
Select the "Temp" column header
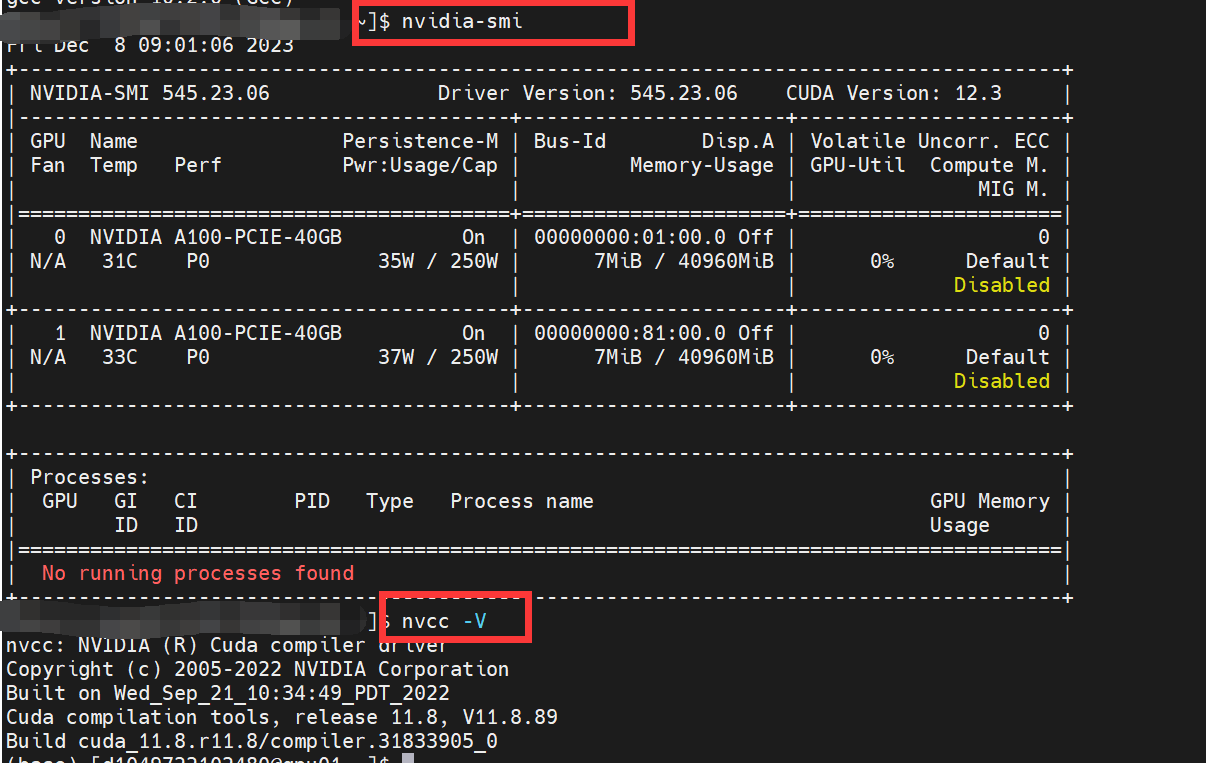click(114, 165)
